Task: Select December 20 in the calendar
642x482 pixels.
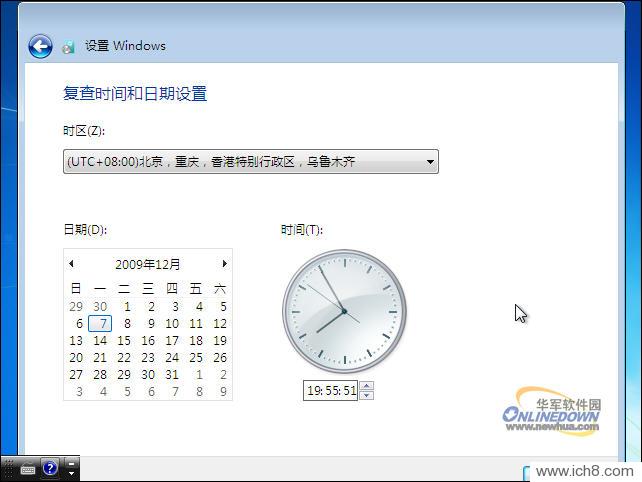Action: click(x=76, y=358)
